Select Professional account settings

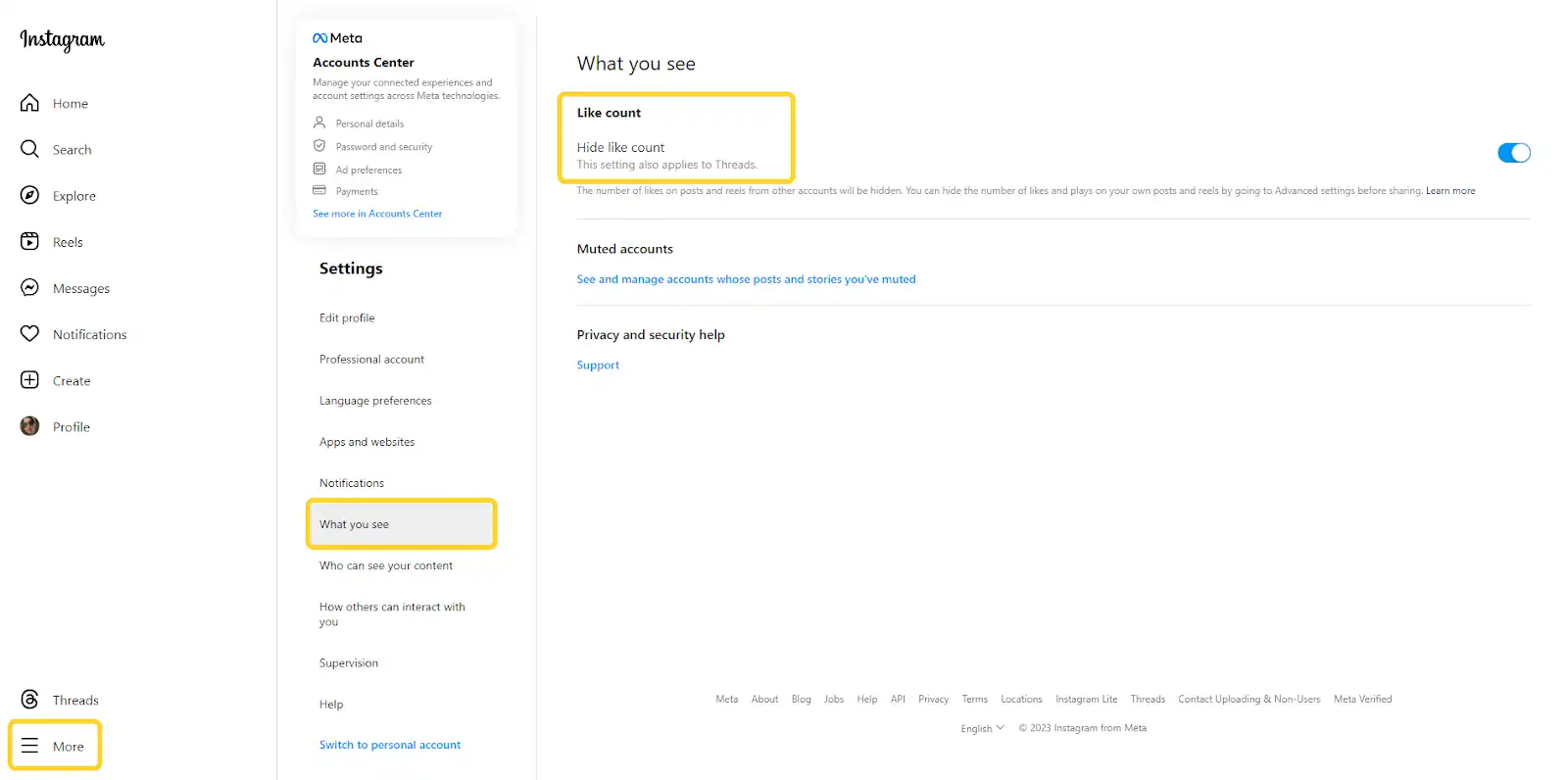(371, 360)
